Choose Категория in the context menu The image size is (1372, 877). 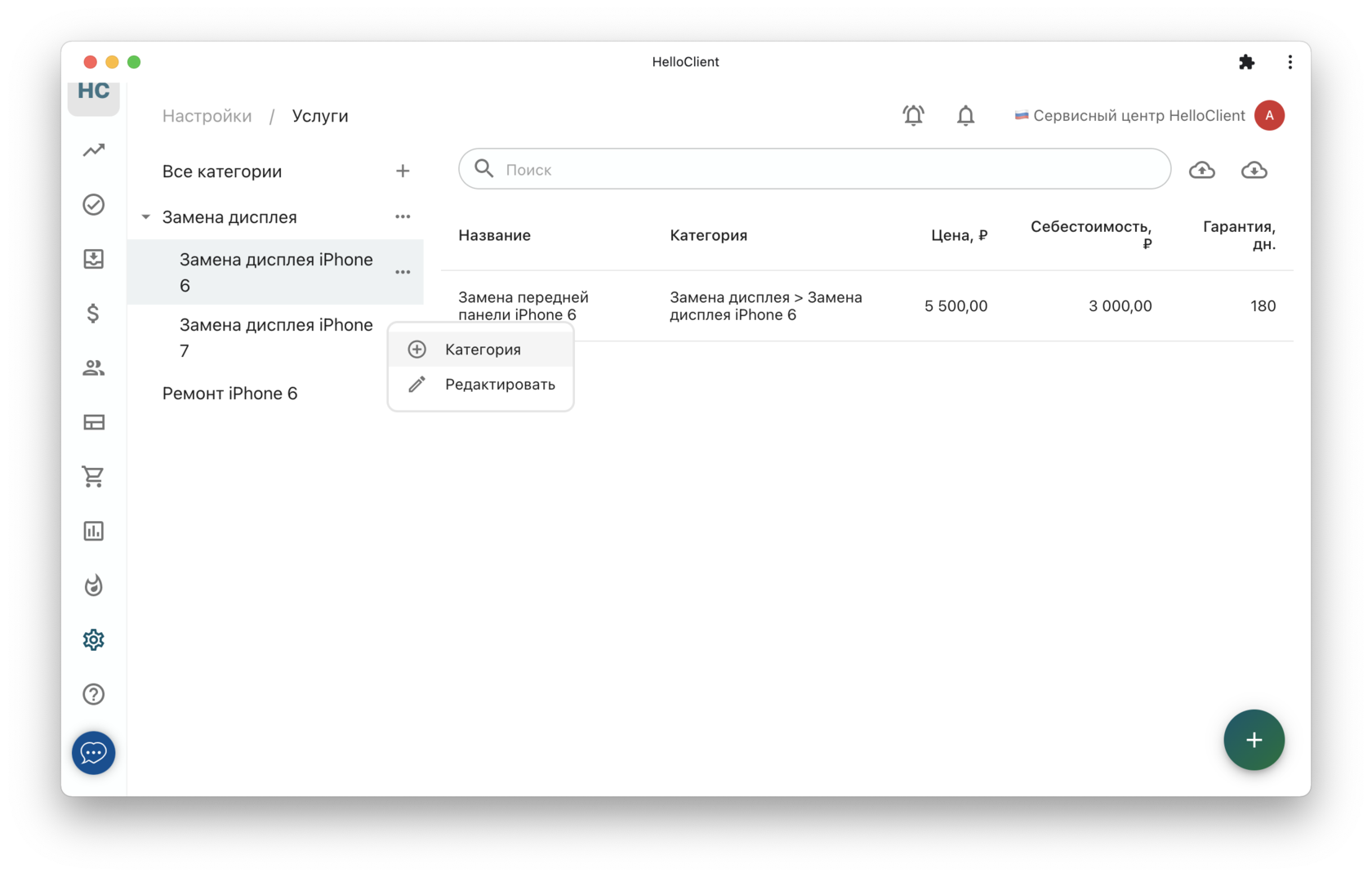481,349
